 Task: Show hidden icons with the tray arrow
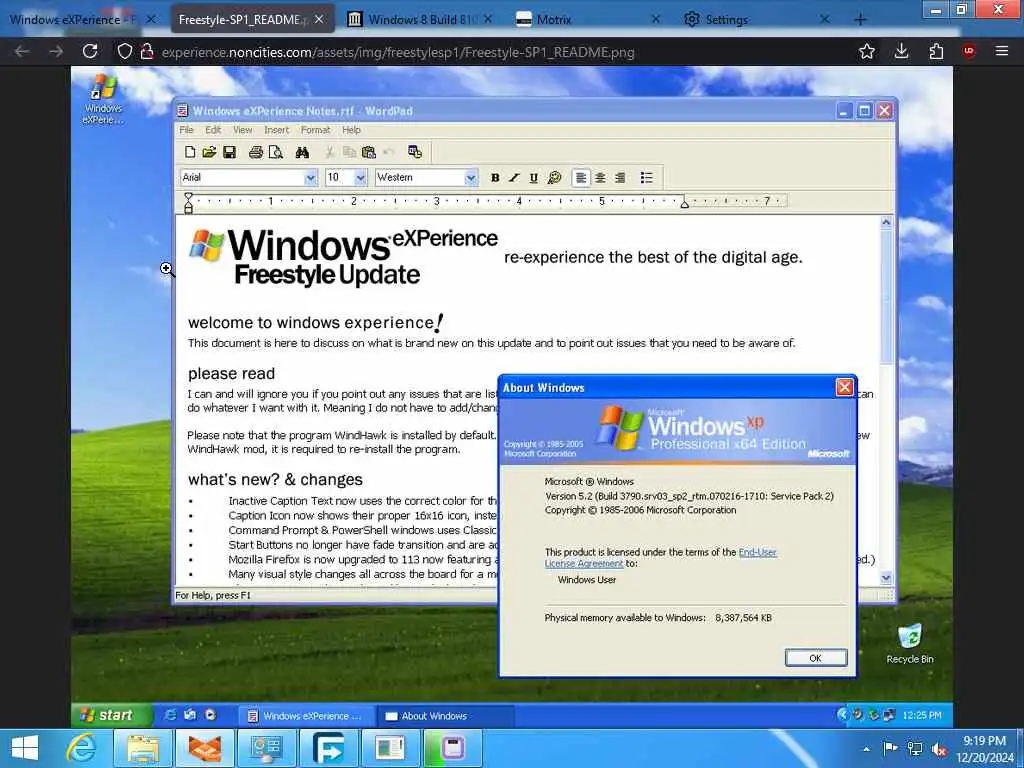866,750
